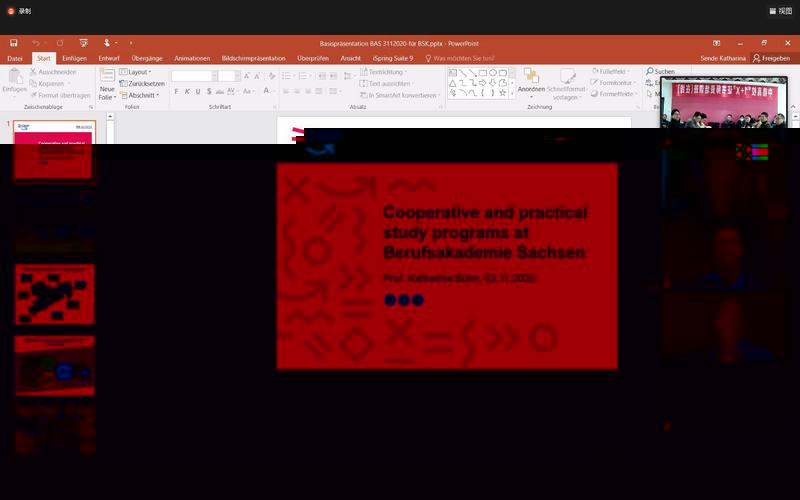Expand the shapes gallery More arrow
The image size is (800, 500).
pos(512,93)
